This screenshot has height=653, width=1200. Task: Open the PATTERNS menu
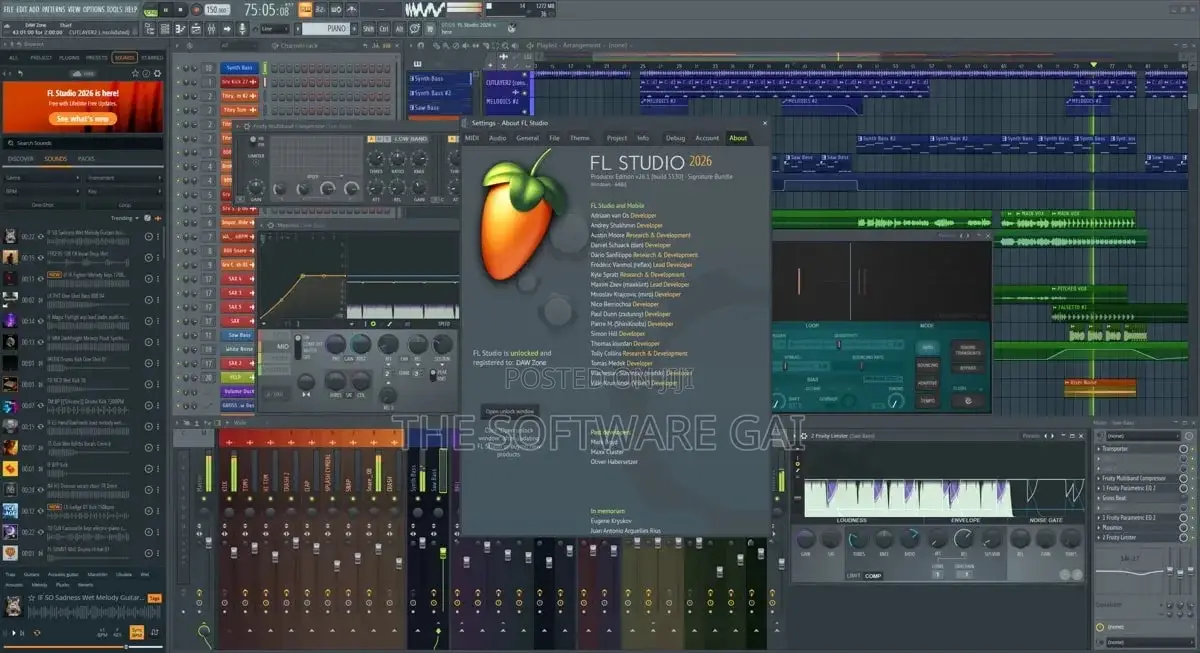pyautogui.click(x=54, y=9)
